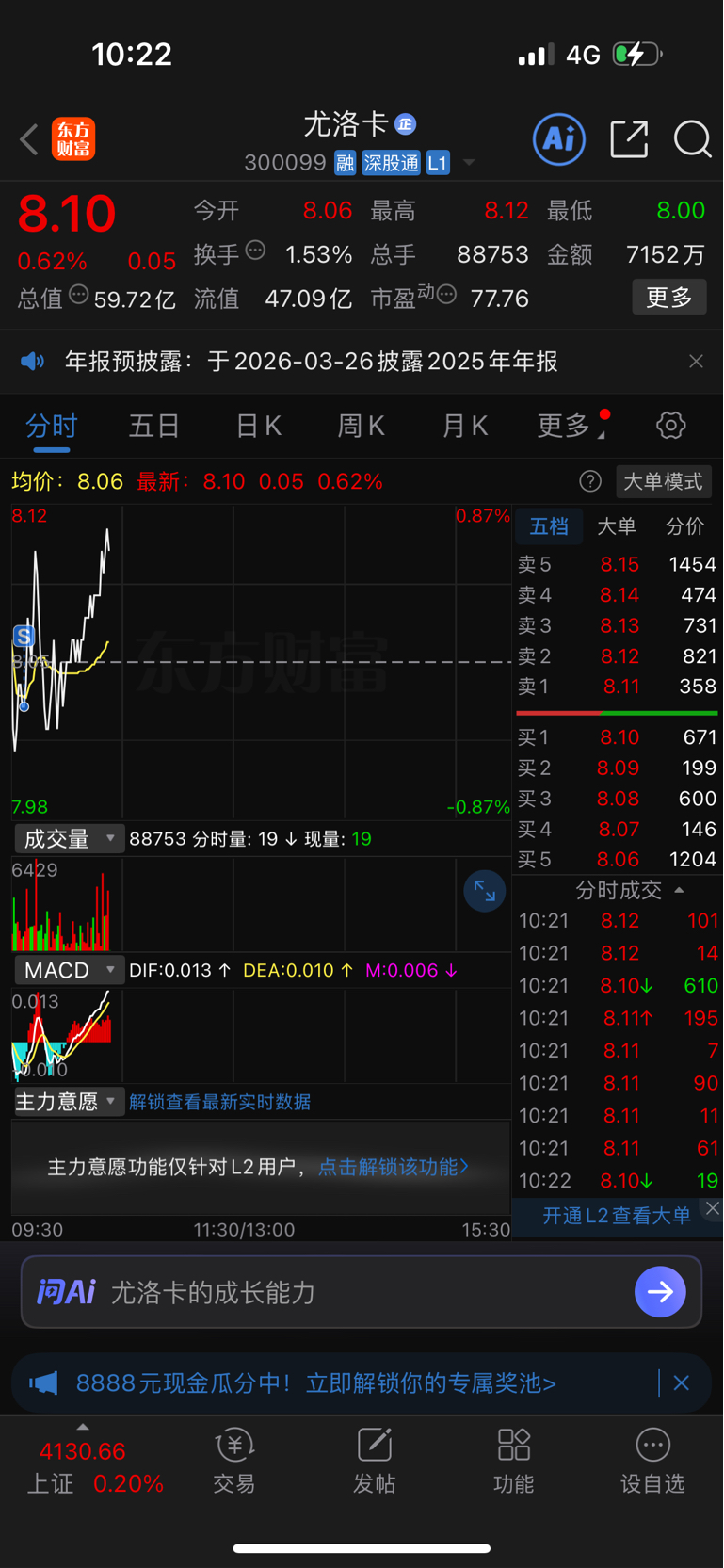
Task: Tap the intraday price chart area
Action: 262,662
